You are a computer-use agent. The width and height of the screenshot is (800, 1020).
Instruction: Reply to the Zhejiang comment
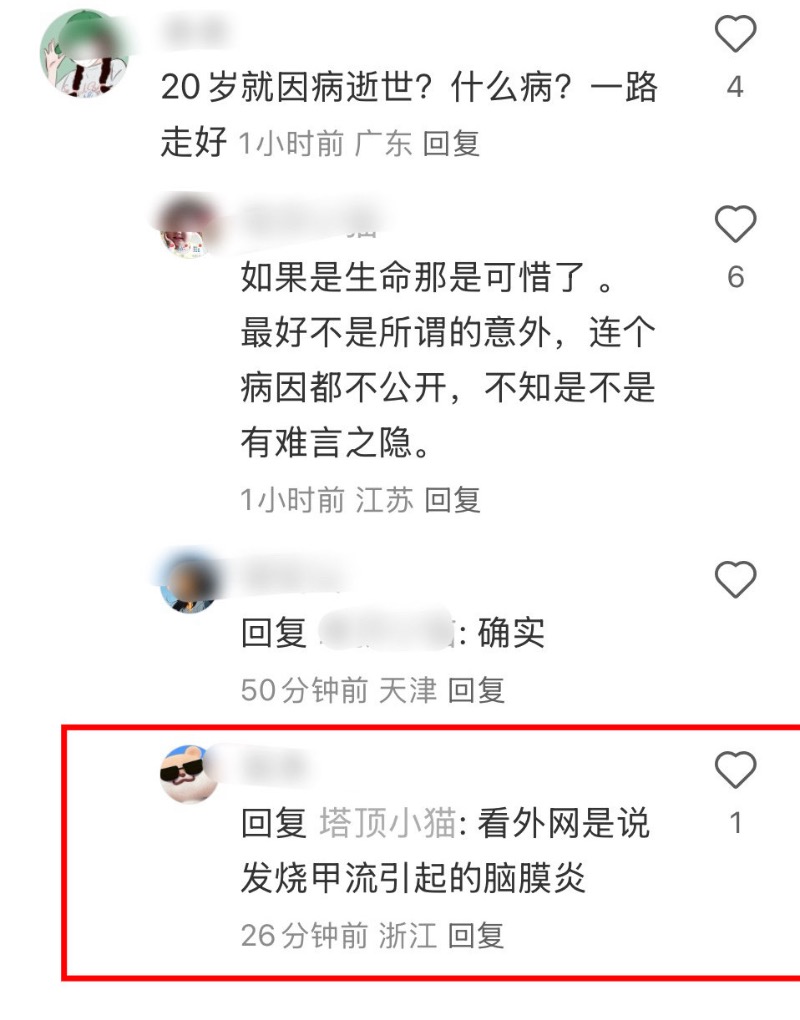(476, 935)
